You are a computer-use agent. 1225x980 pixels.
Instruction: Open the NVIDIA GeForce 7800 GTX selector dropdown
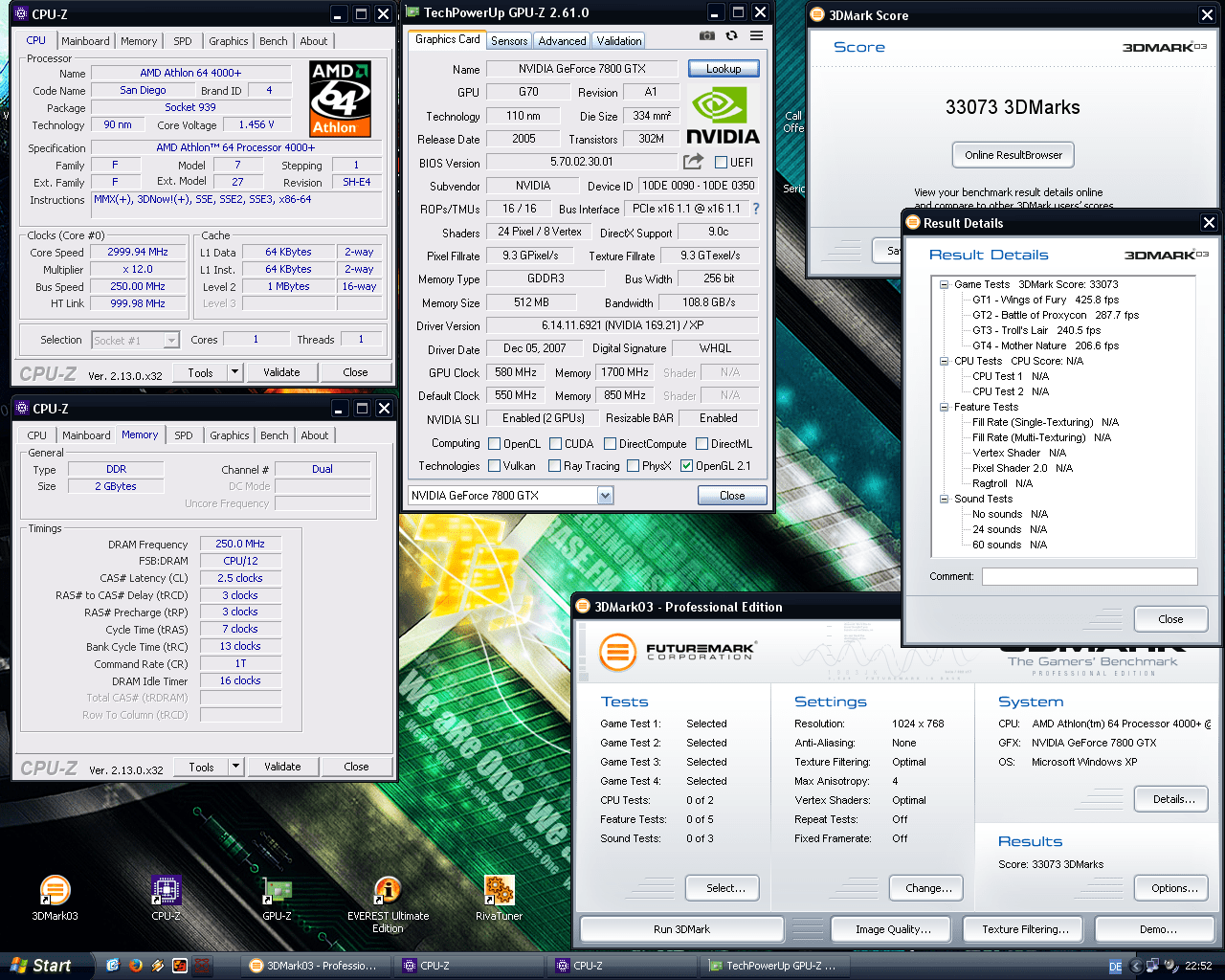[x=605, y=496]
